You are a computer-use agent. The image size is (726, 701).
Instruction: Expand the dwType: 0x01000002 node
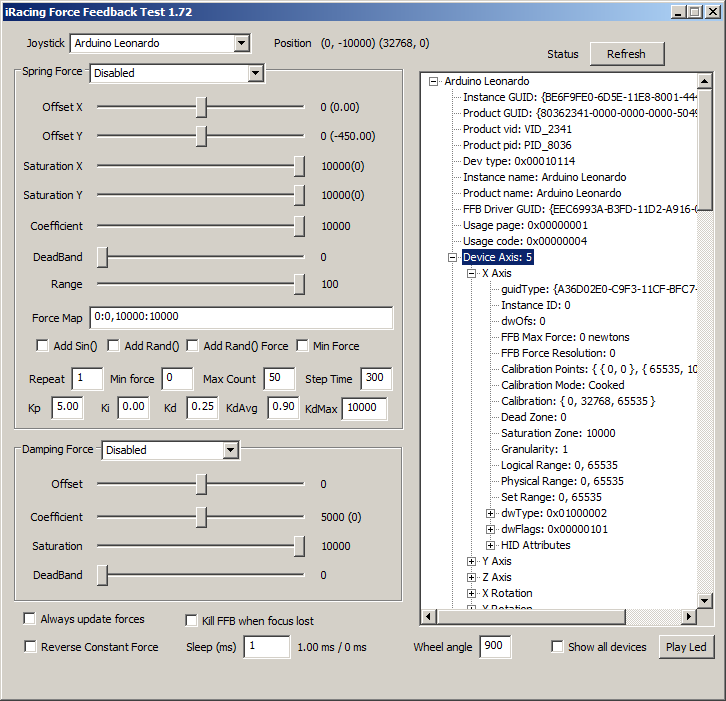click(x=490, y=513)
